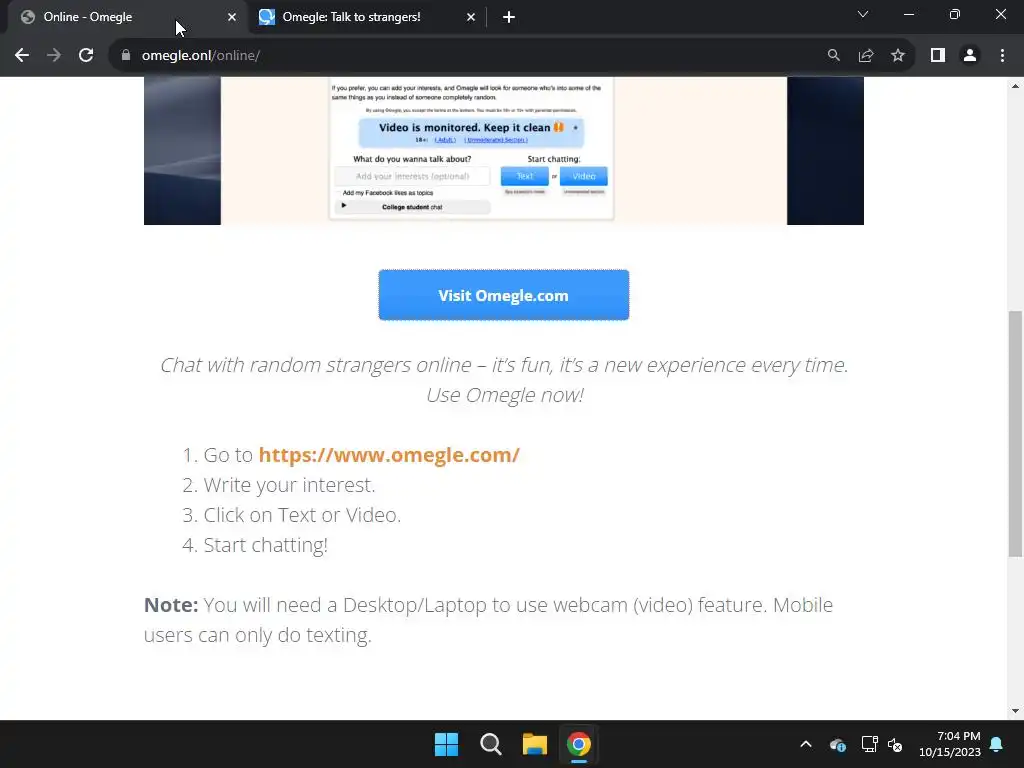Open File Explorer from taskbar

tap(534, 744)
